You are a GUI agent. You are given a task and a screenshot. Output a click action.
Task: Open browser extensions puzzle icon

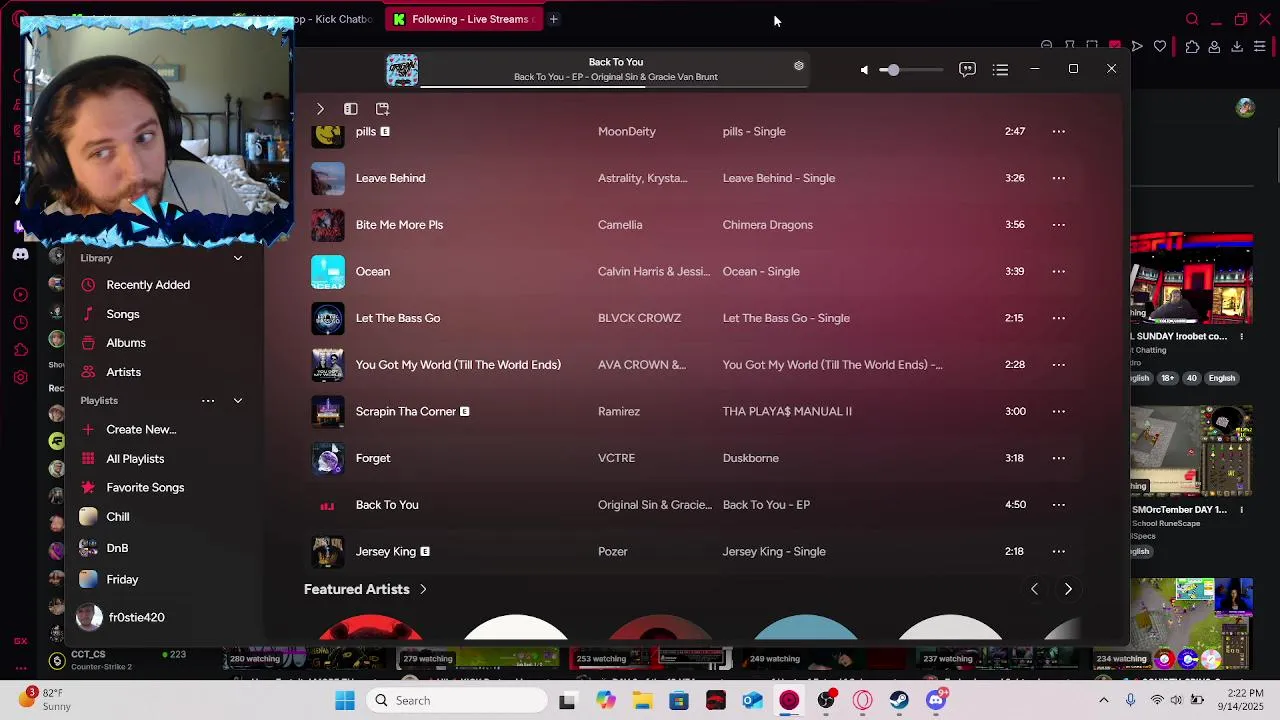(1192, 46)
